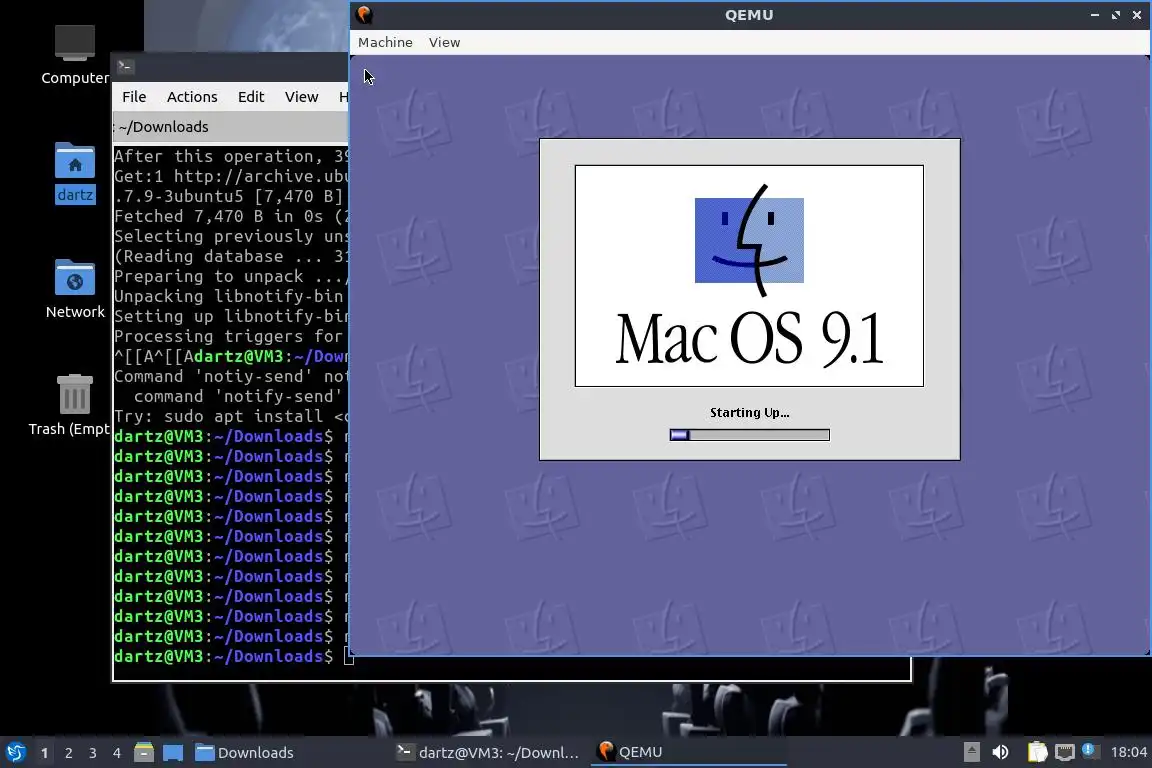Click the update notification tray icon
This screenshot has width=1152, height=768.
[1090, 751]
